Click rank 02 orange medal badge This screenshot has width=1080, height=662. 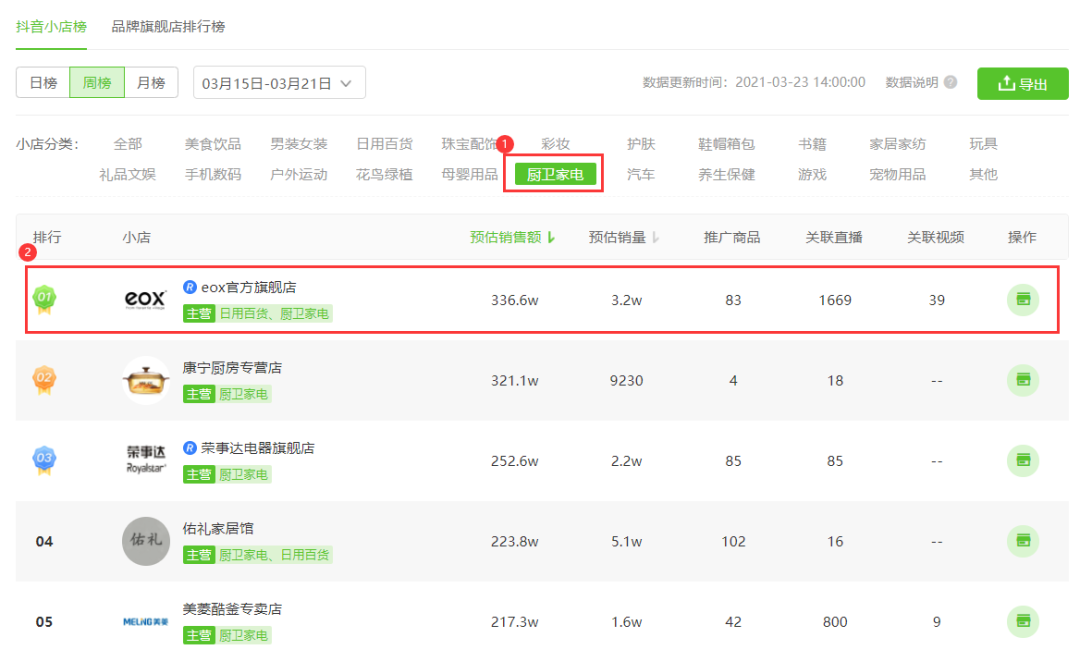coord(44,380)
